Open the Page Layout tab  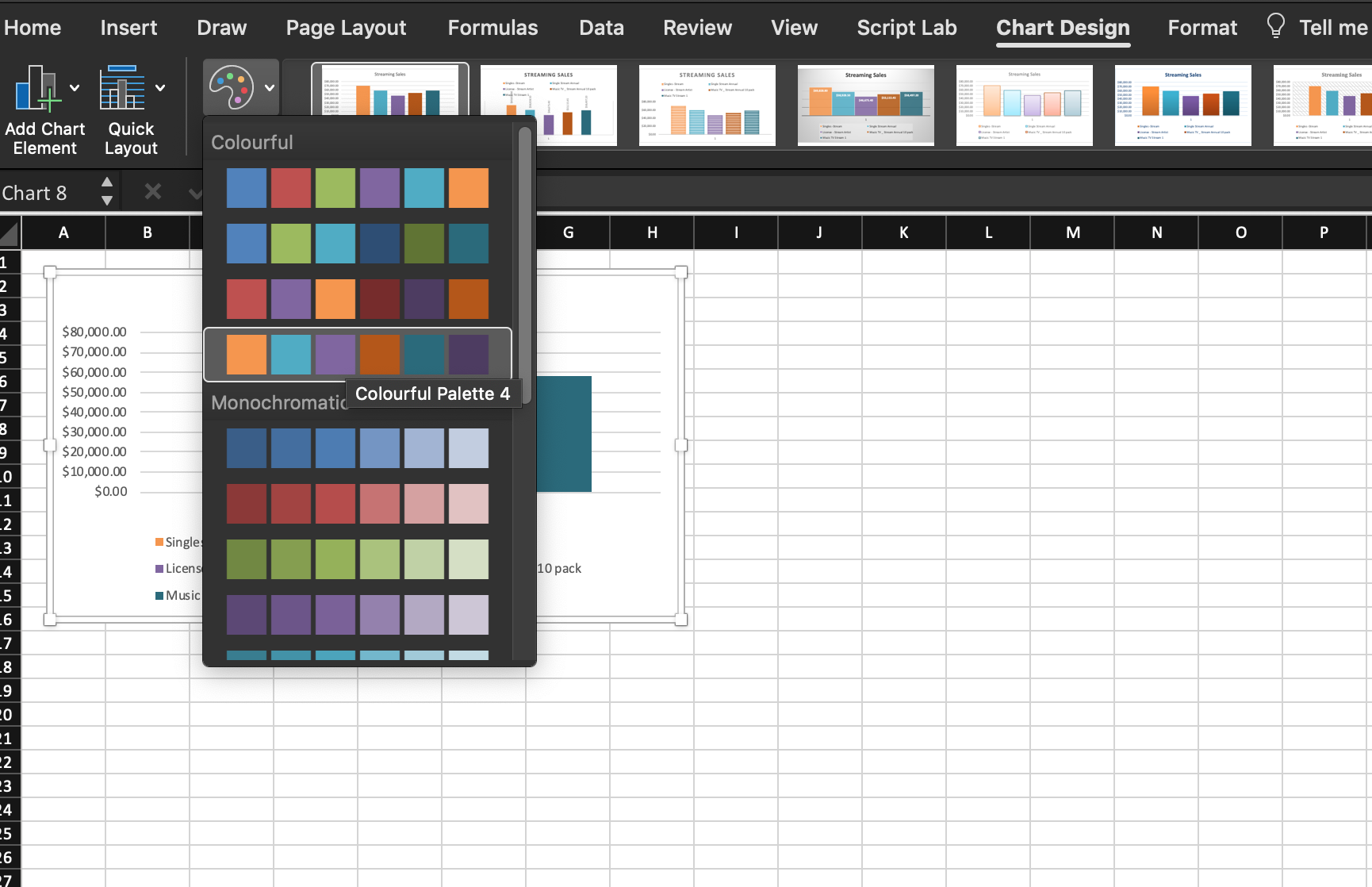tap(346, 28)
